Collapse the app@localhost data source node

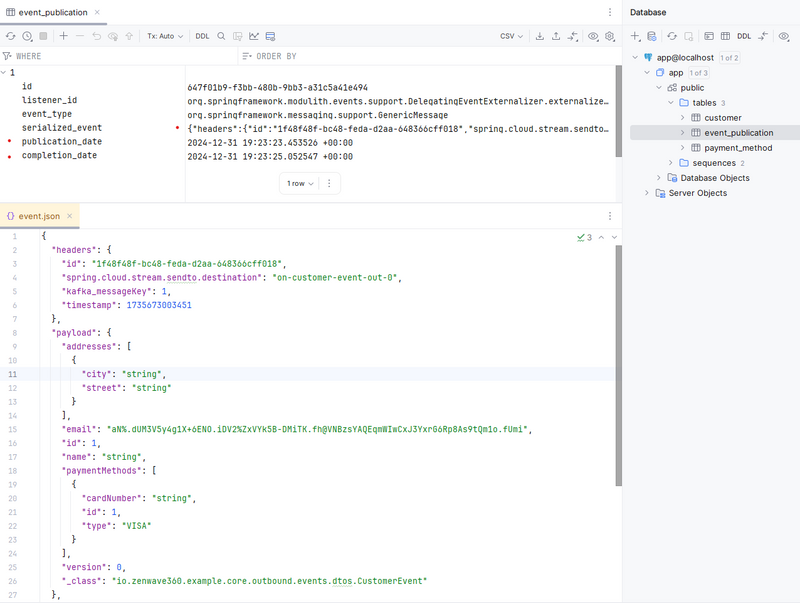coord(635,58)
